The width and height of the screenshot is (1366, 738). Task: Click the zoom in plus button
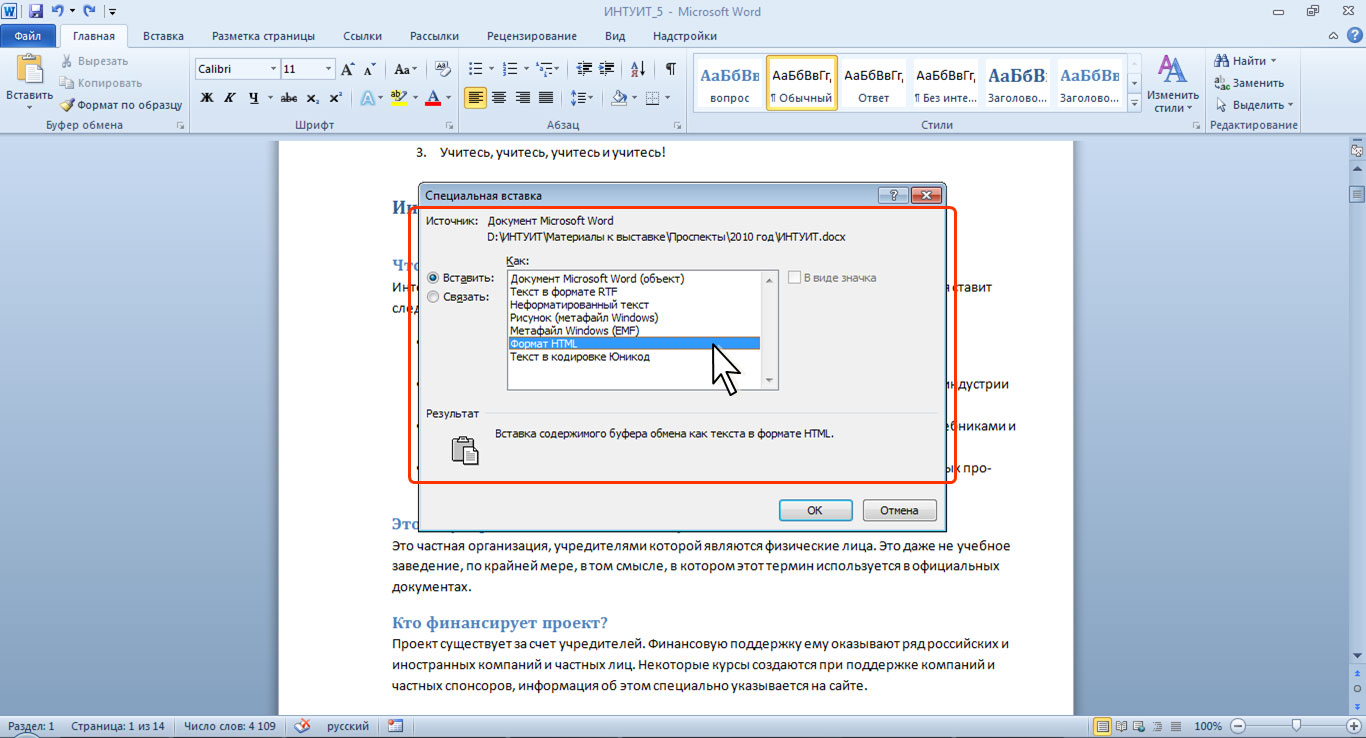[1353, 726]
